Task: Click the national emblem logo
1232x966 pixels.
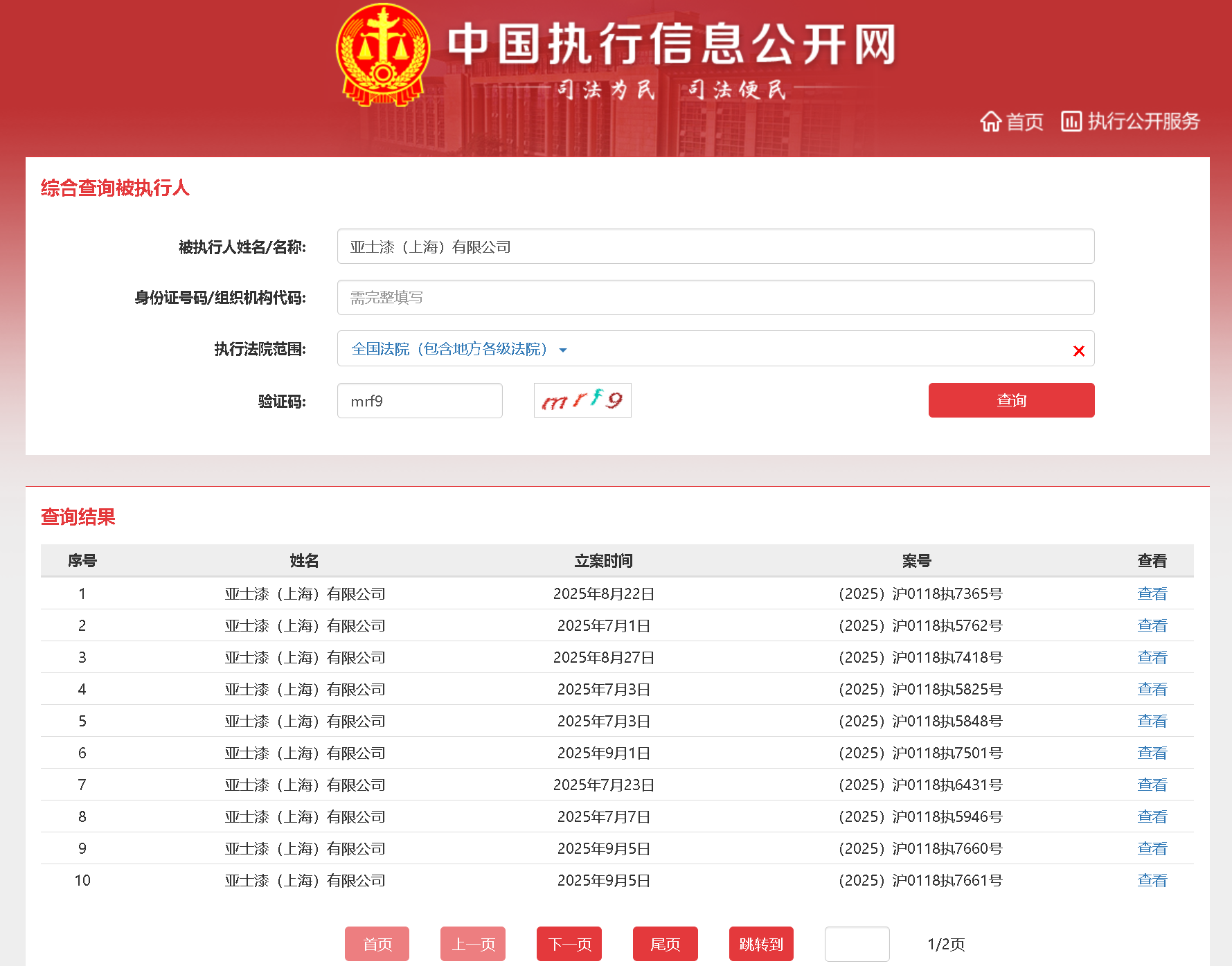Action: [382, 55]
